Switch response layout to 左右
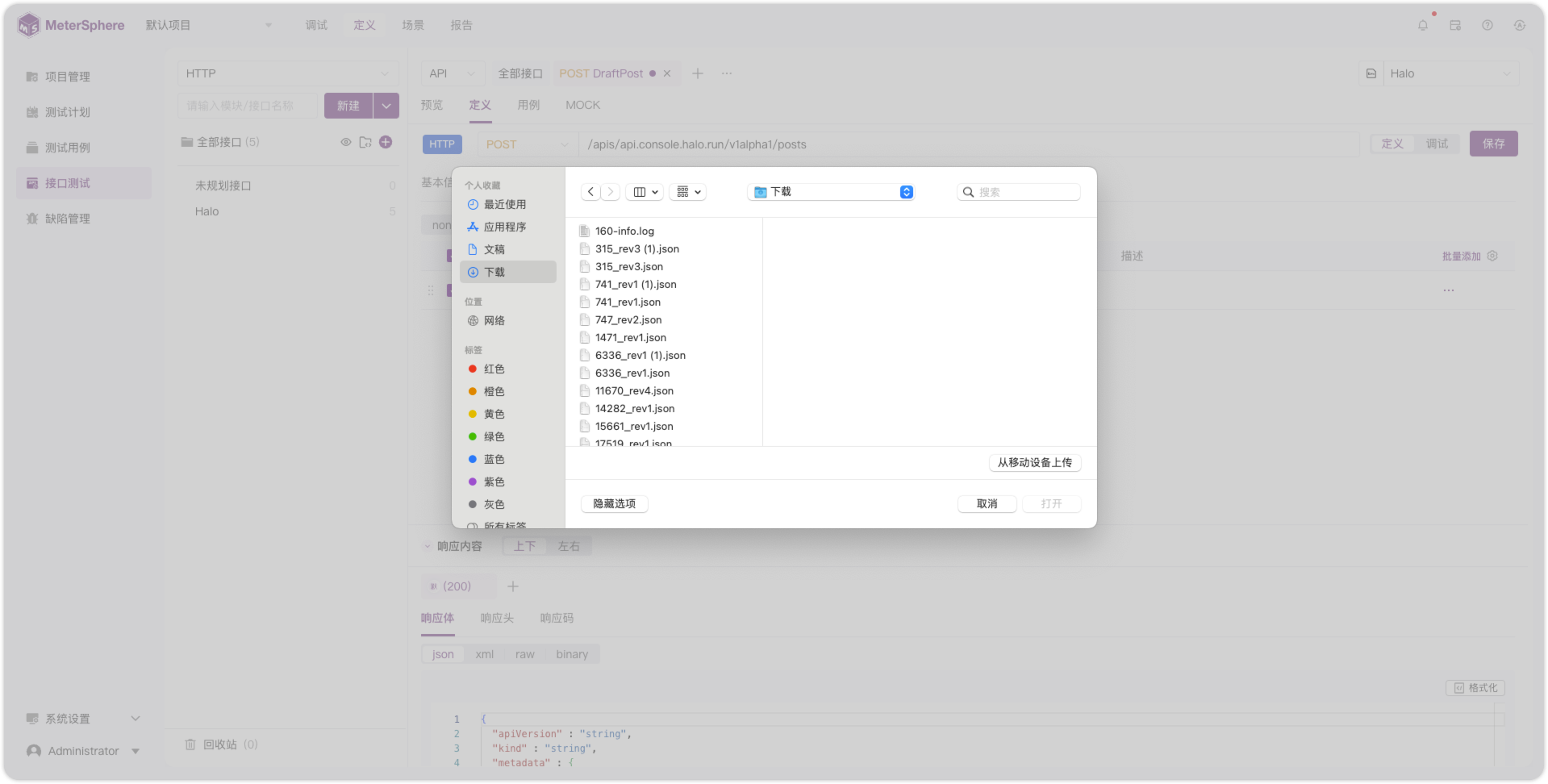 [569, 547]
